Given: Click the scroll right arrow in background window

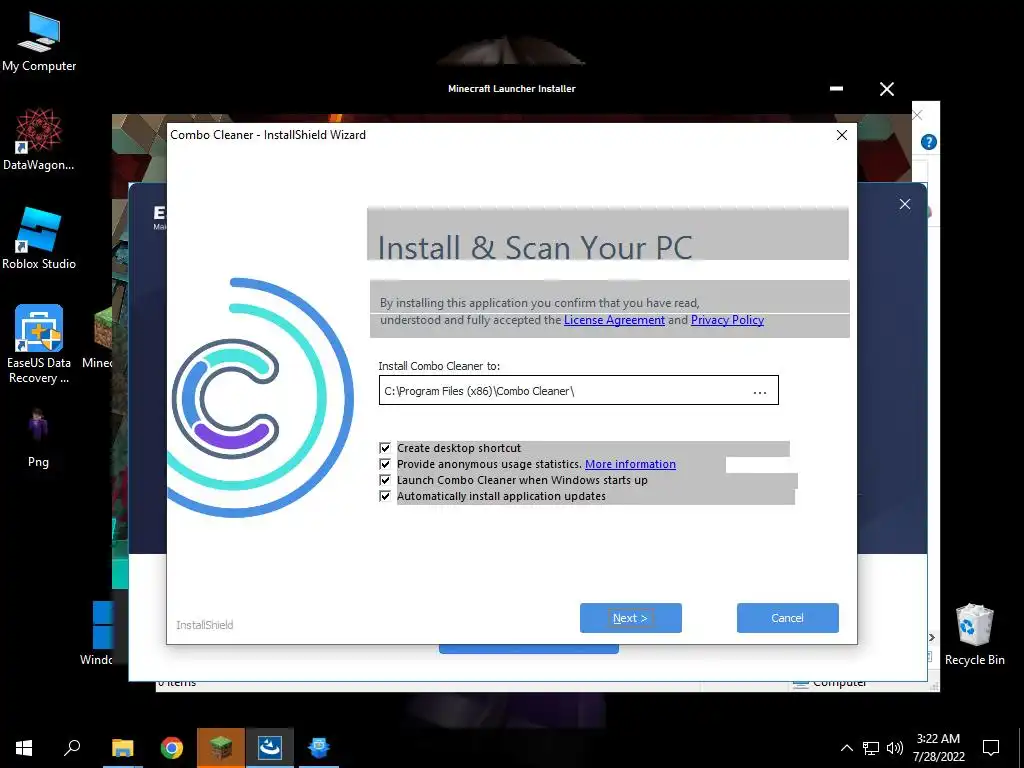Looking at the screenshot, I should point(931,637).
